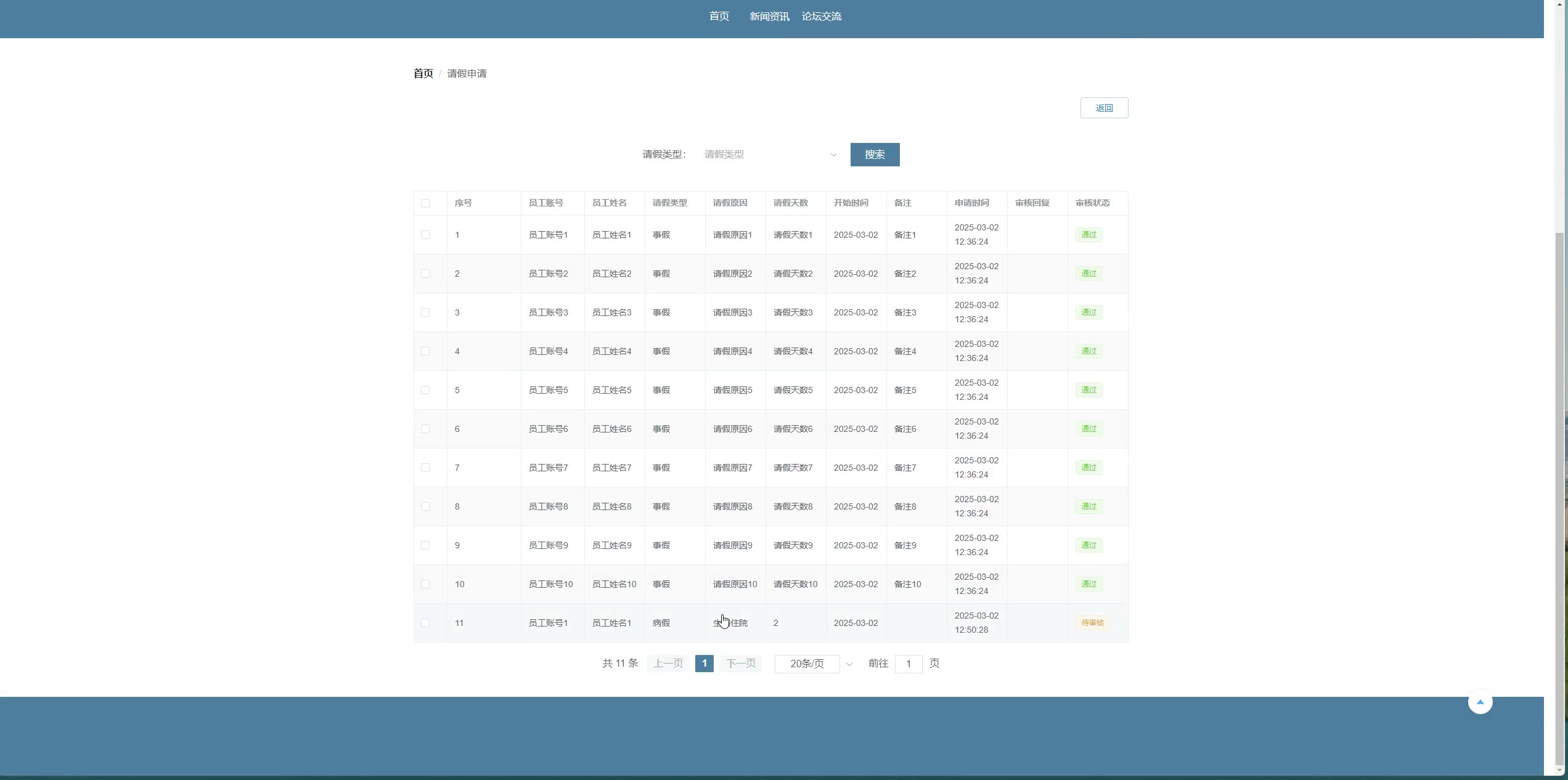Open the 请假类型 filter dropdown
Viewport: 1568px width, 780px height.
[x=764, y=155]
